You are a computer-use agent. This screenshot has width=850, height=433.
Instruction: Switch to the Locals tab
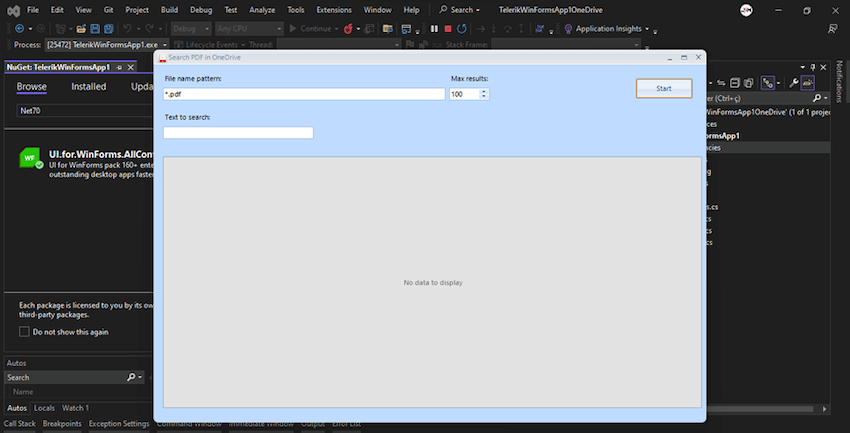pyautogui.click(x=44, y=408)
